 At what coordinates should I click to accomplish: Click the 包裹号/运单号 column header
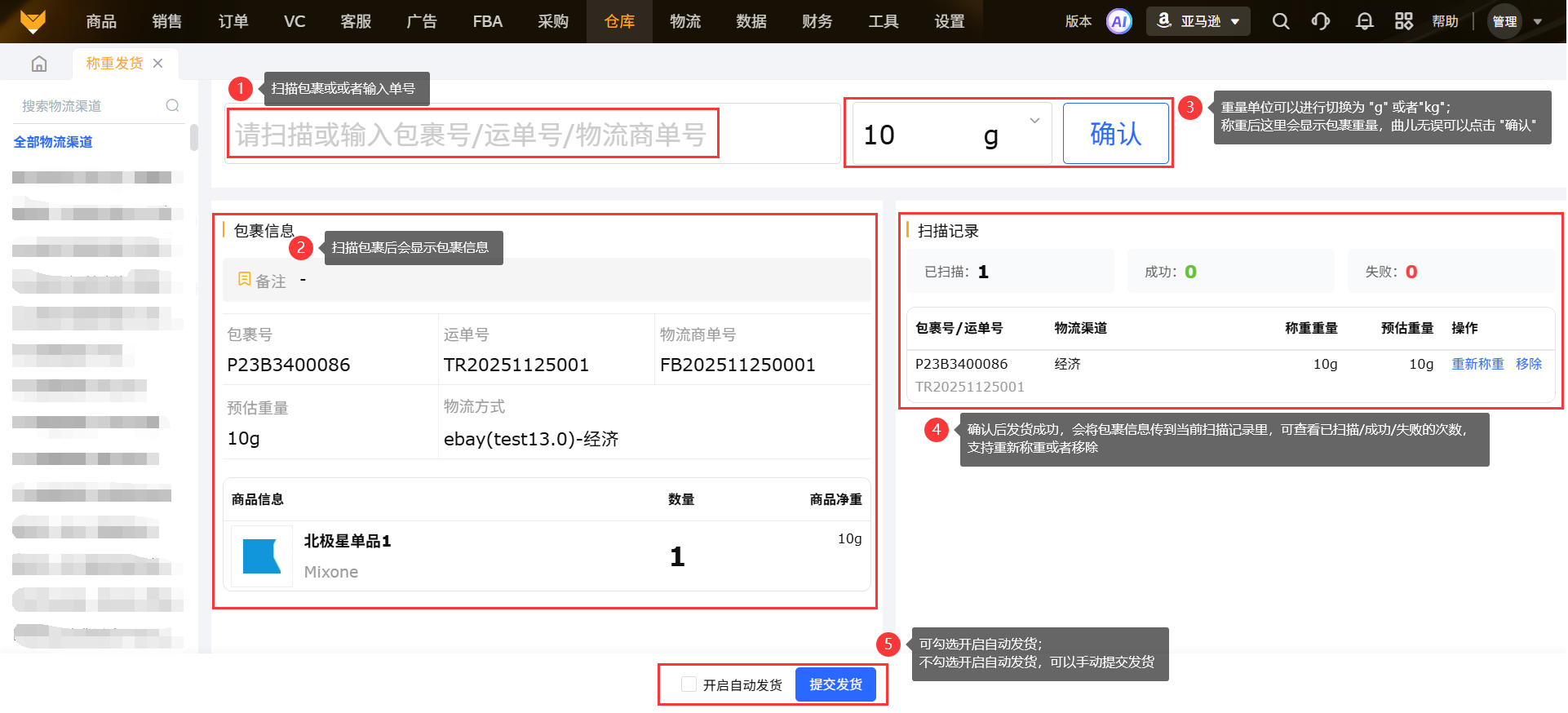pos(959,328)
